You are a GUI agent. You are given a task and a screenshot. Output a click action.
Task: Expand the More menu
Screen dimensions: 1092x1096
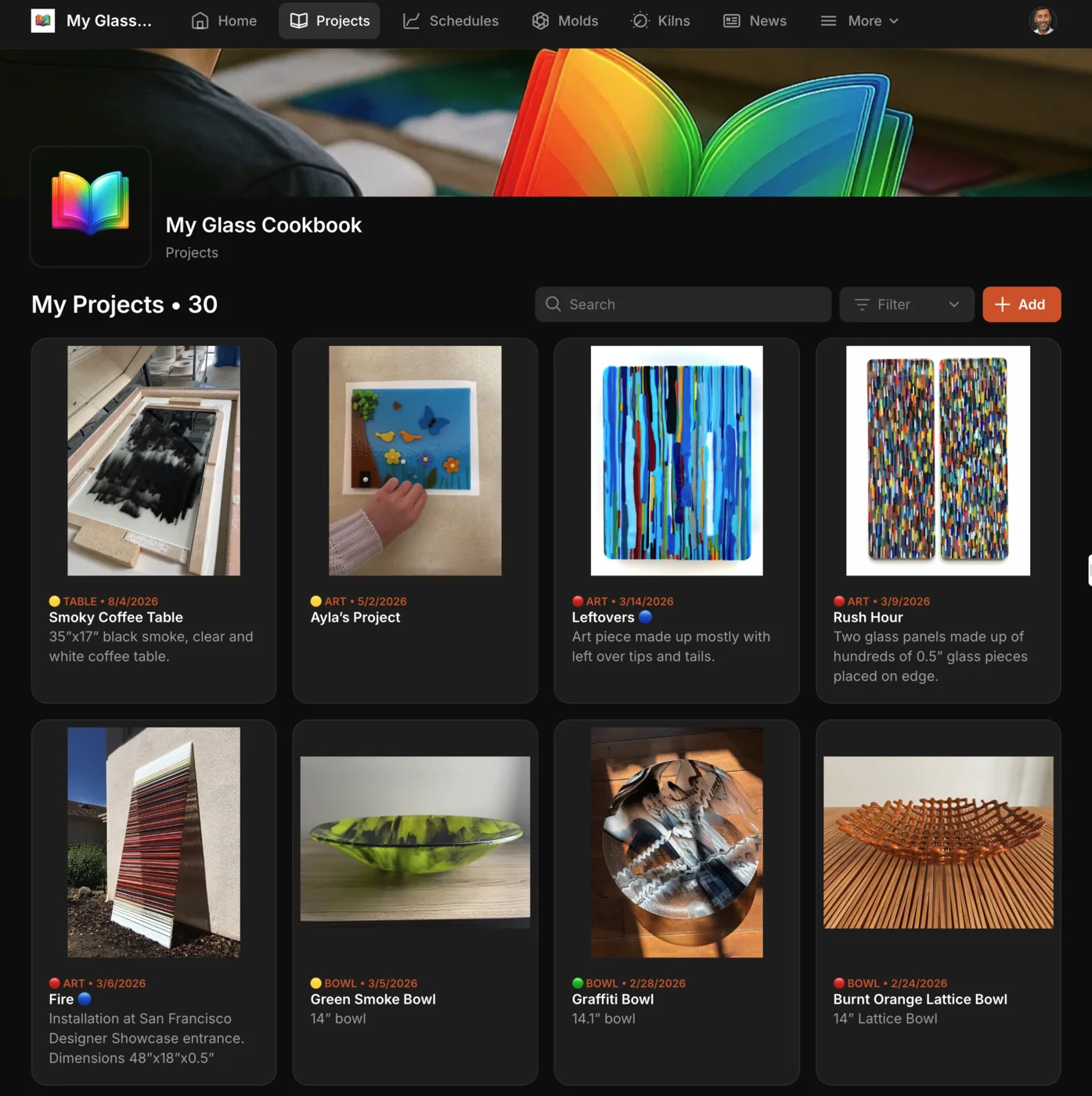coord(860,20)
